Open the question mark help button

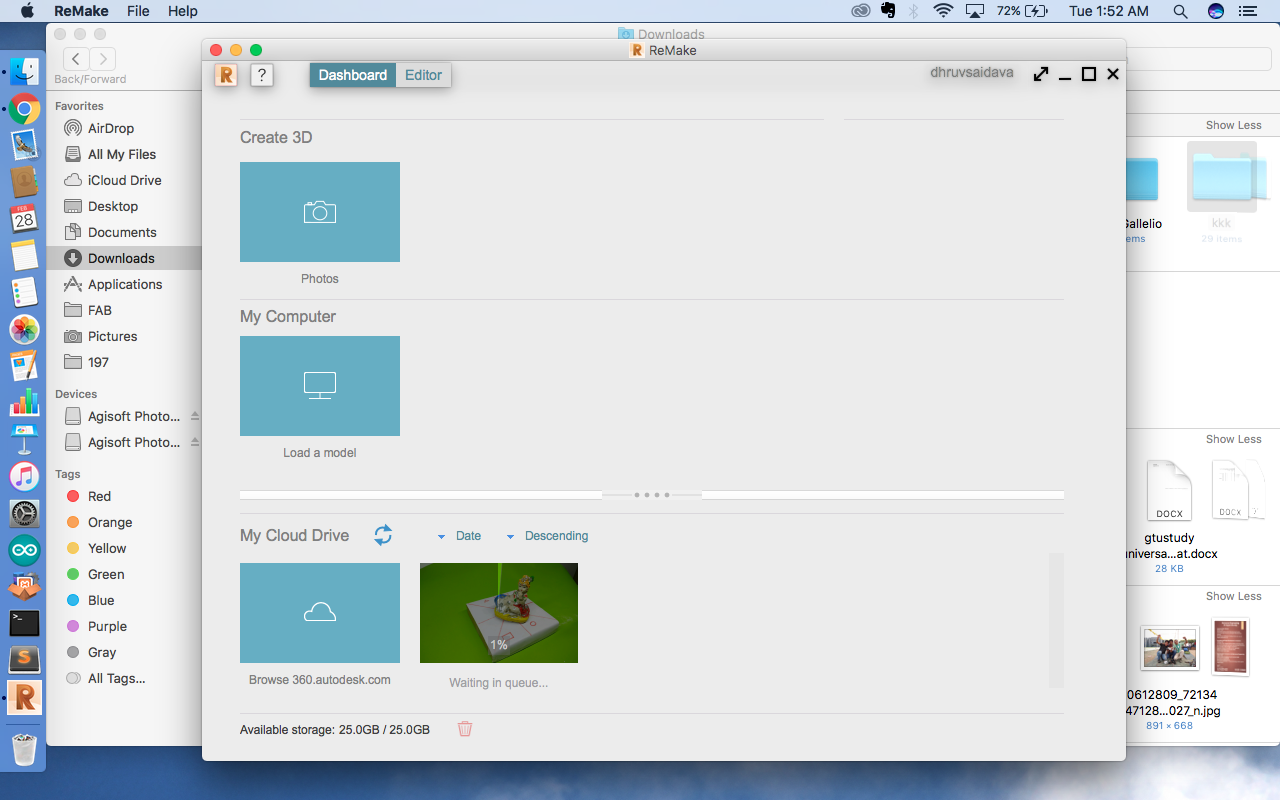tap(261, 75)
